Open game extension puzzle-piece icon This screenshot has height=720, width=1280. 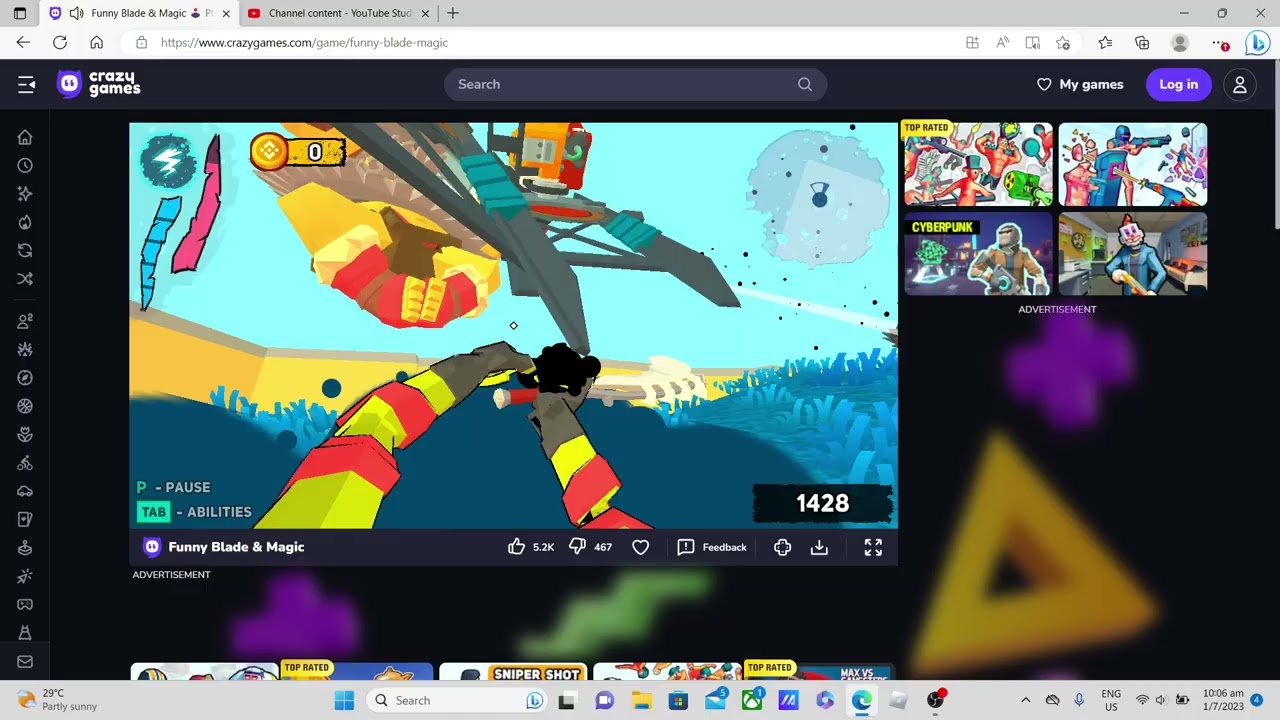click(x=782, y=547)
